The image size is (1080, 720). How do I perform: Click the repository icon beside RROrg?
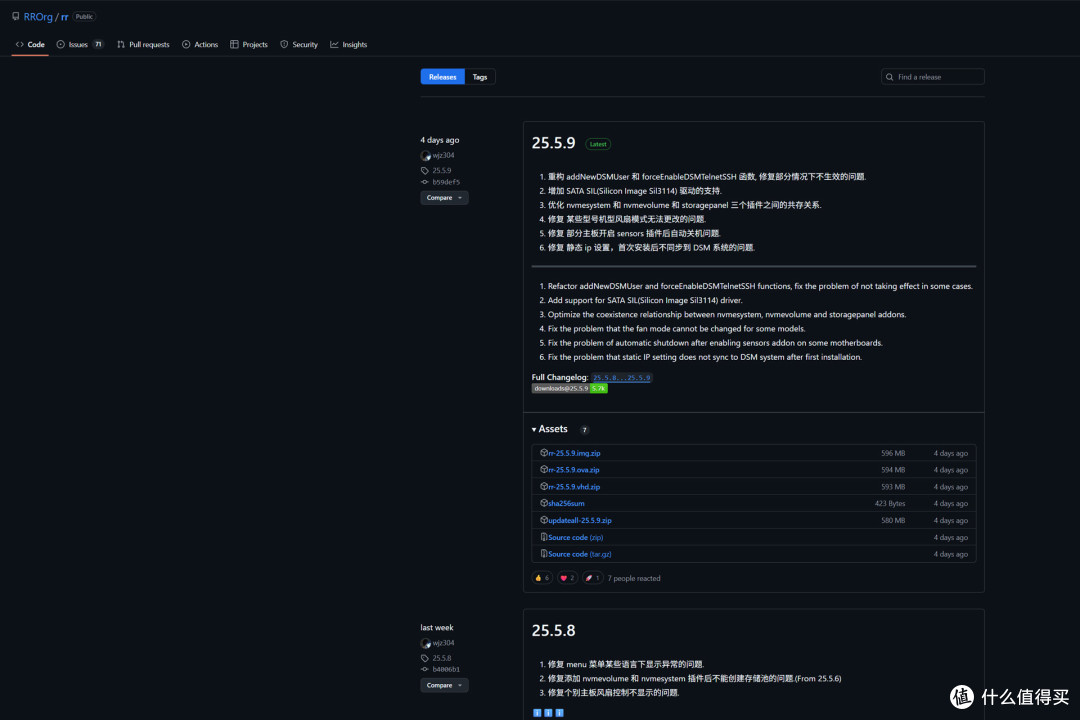point(15,17)
